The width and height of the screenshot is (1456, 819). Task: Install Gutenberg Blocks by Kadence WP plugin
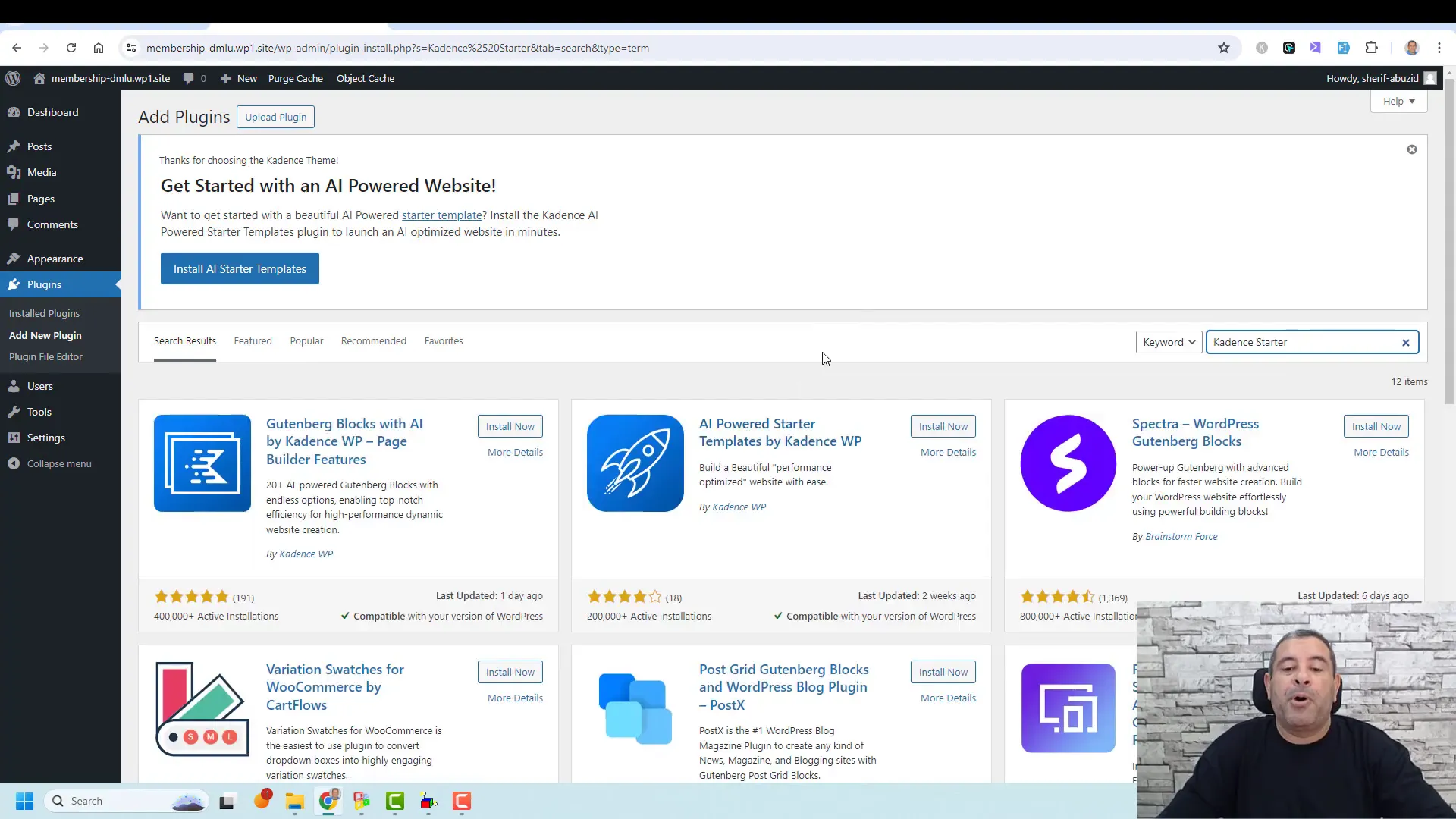point(510,427)
